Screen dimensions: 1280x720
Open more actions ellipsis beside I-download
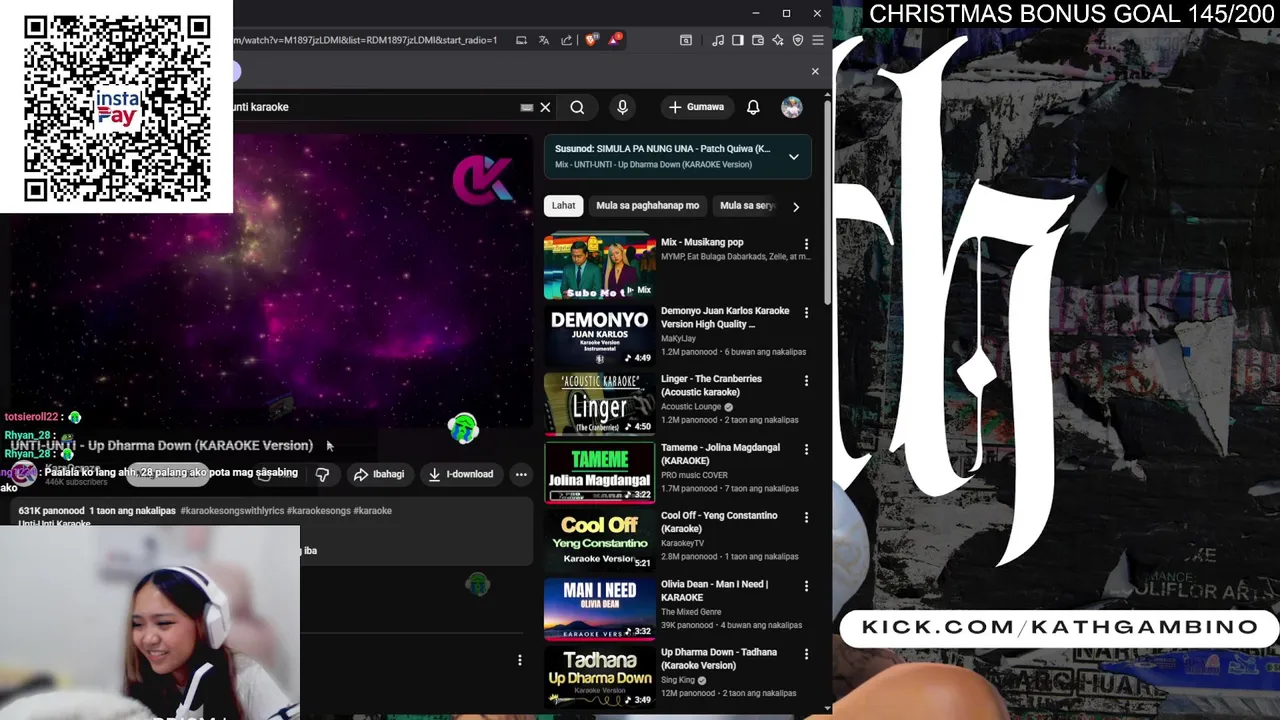pos(521,474)
